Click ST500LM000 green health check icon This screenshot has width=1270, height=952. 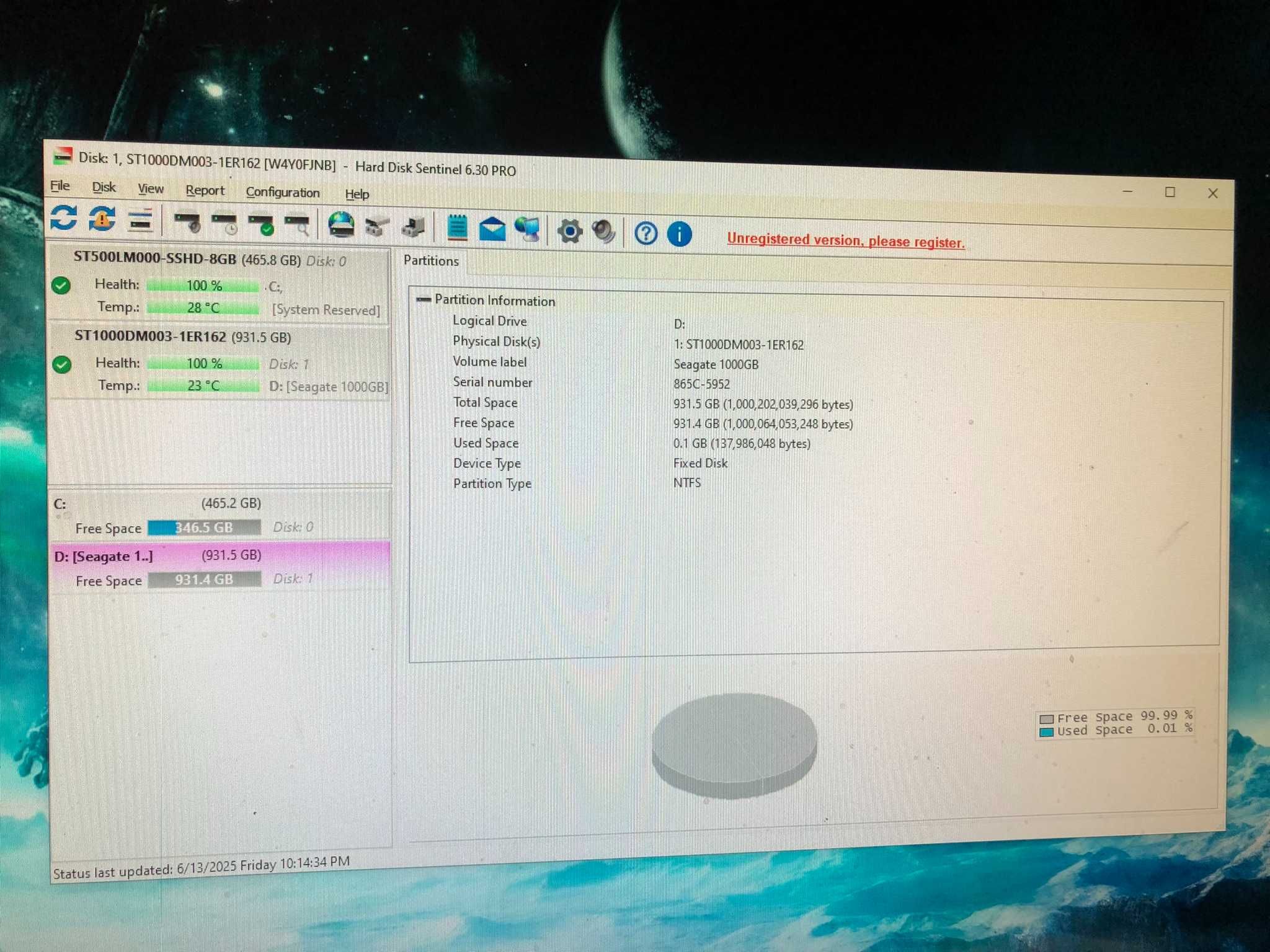pos(61,286)
